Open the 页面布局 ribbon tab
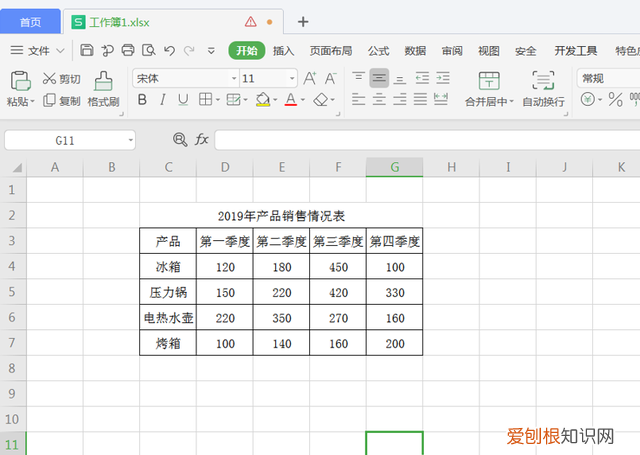Image resolution: width=640 pixels, height=455 pixels. tap(331, 51)
